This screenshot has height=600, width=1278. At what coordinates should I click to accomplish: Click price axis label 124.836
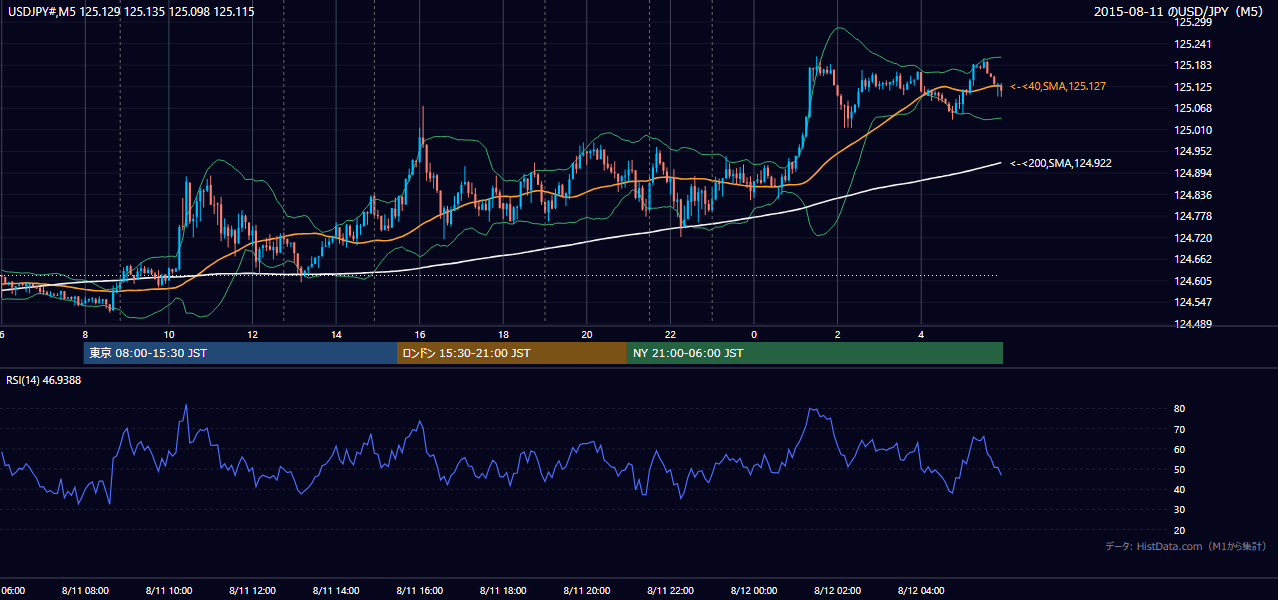(x=1194, y=195)
